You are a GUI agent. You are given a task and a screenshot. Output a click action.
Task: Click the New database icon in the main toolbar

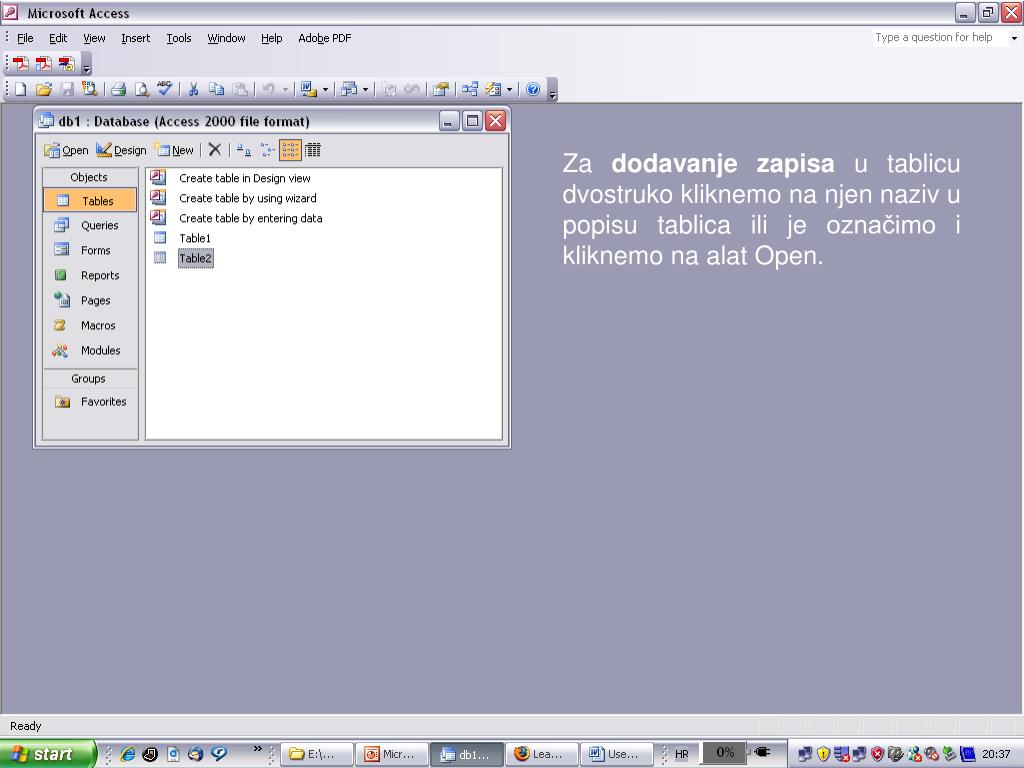(21, 89)
